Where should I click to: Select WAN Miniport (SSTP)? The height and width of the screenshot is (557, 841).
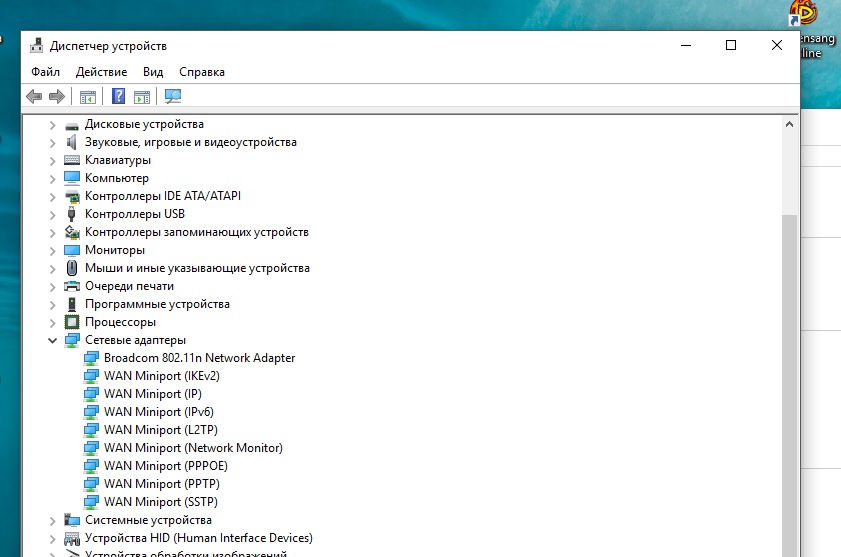161,502
